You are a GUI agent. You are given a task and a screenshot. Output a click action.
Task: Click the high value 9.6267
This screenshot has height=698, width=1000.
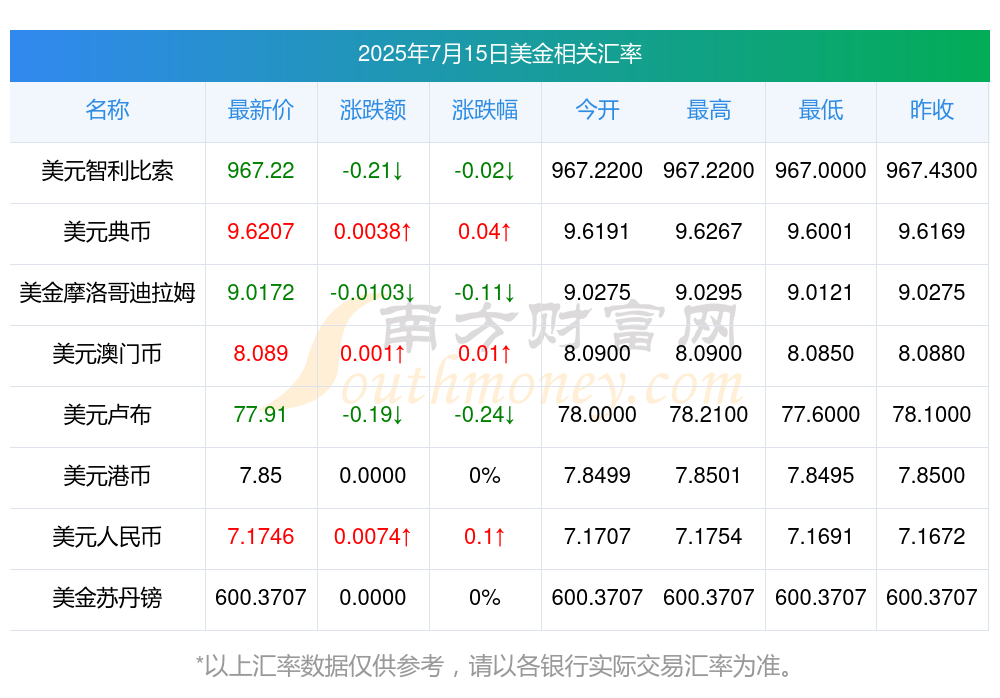(x=709, y=232)
